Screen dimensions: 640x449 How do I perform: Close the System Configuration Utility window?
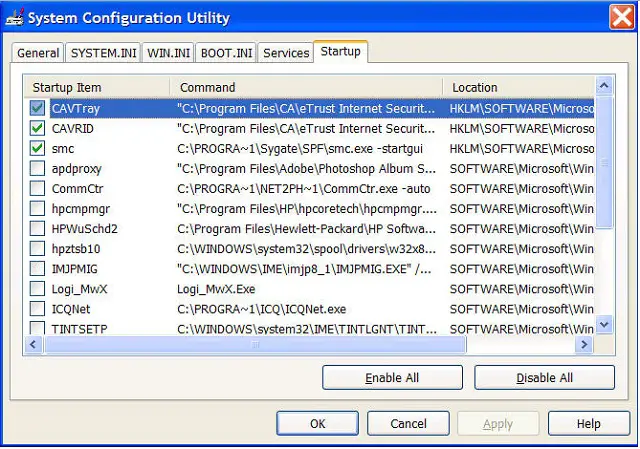coord(622,18)
